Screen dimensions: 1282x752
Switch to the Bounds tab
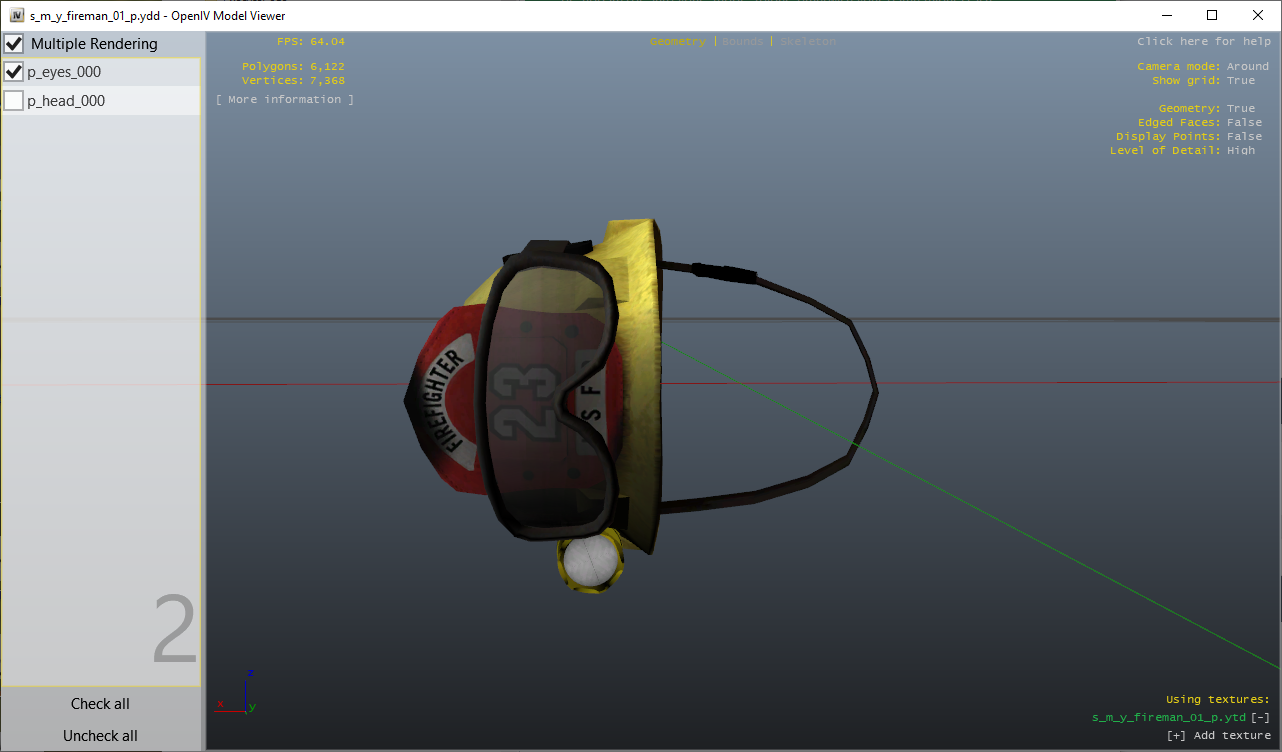pos(741,42)
